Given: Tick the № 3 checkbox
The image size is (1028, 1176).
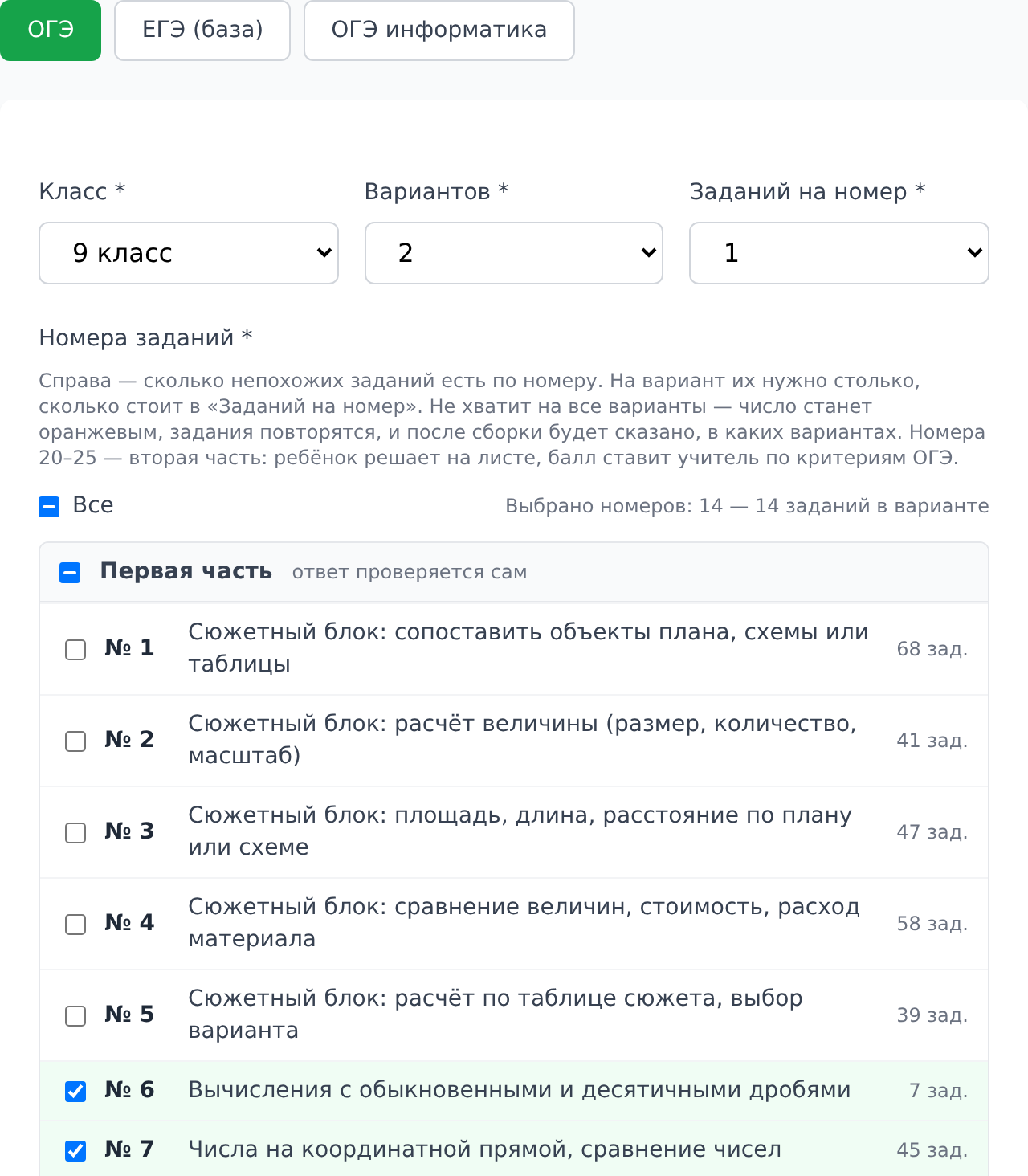Looking at the screenshot, I should (75, 833).
